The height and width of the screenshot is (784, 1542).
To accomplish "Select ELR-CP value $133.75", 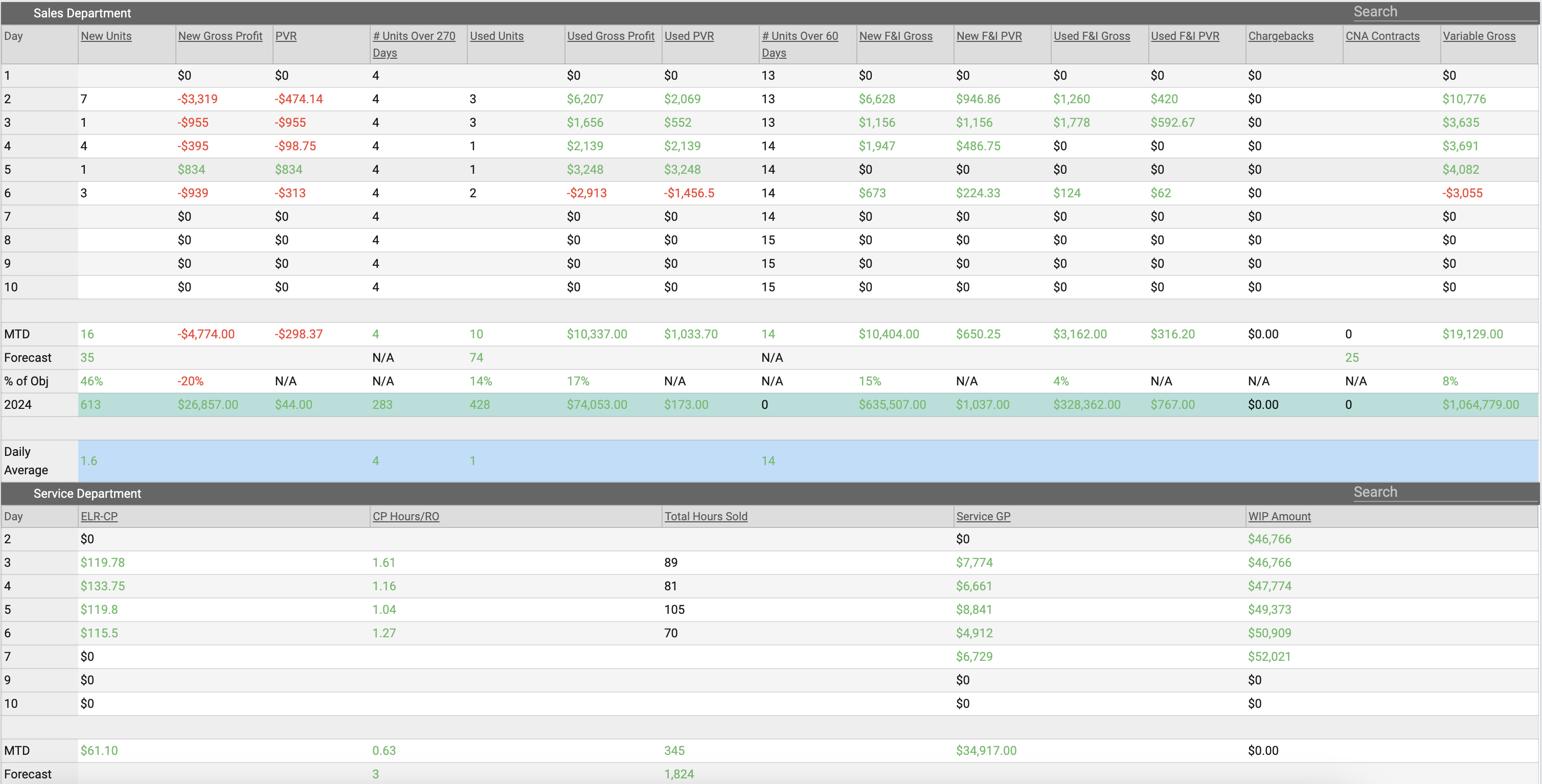I will click(102, 586).
